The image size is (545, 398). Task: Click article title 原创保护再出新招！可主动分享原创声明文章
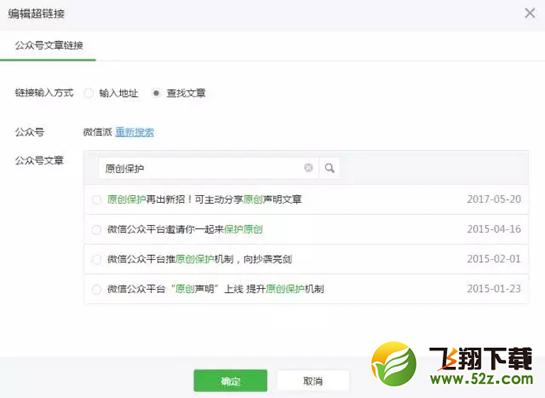click(x=204, y=200)
